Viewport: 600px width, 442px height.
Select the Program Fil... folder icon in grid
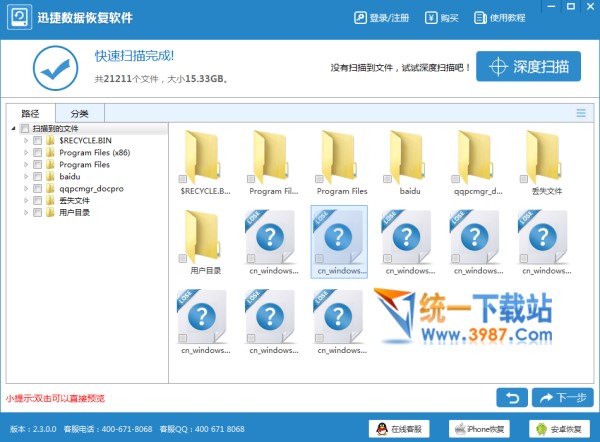[x=271, y=157]
